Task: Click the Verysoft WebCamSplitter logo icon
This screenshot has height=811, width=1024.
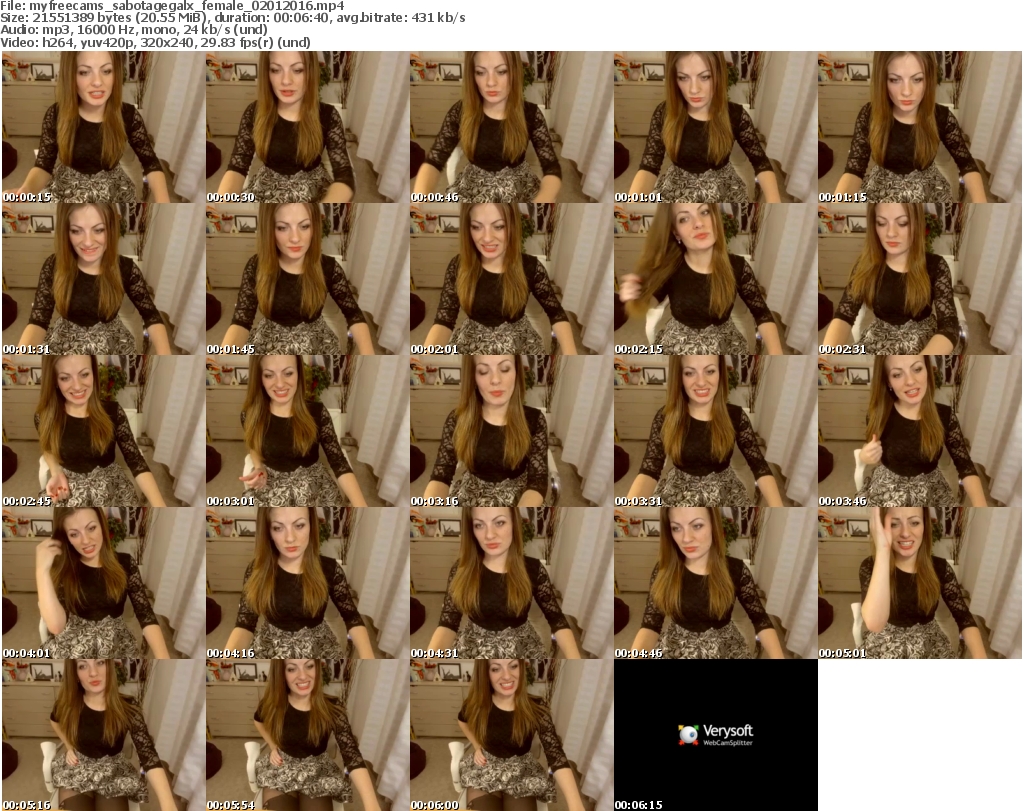Action: [x=688, y=735]
